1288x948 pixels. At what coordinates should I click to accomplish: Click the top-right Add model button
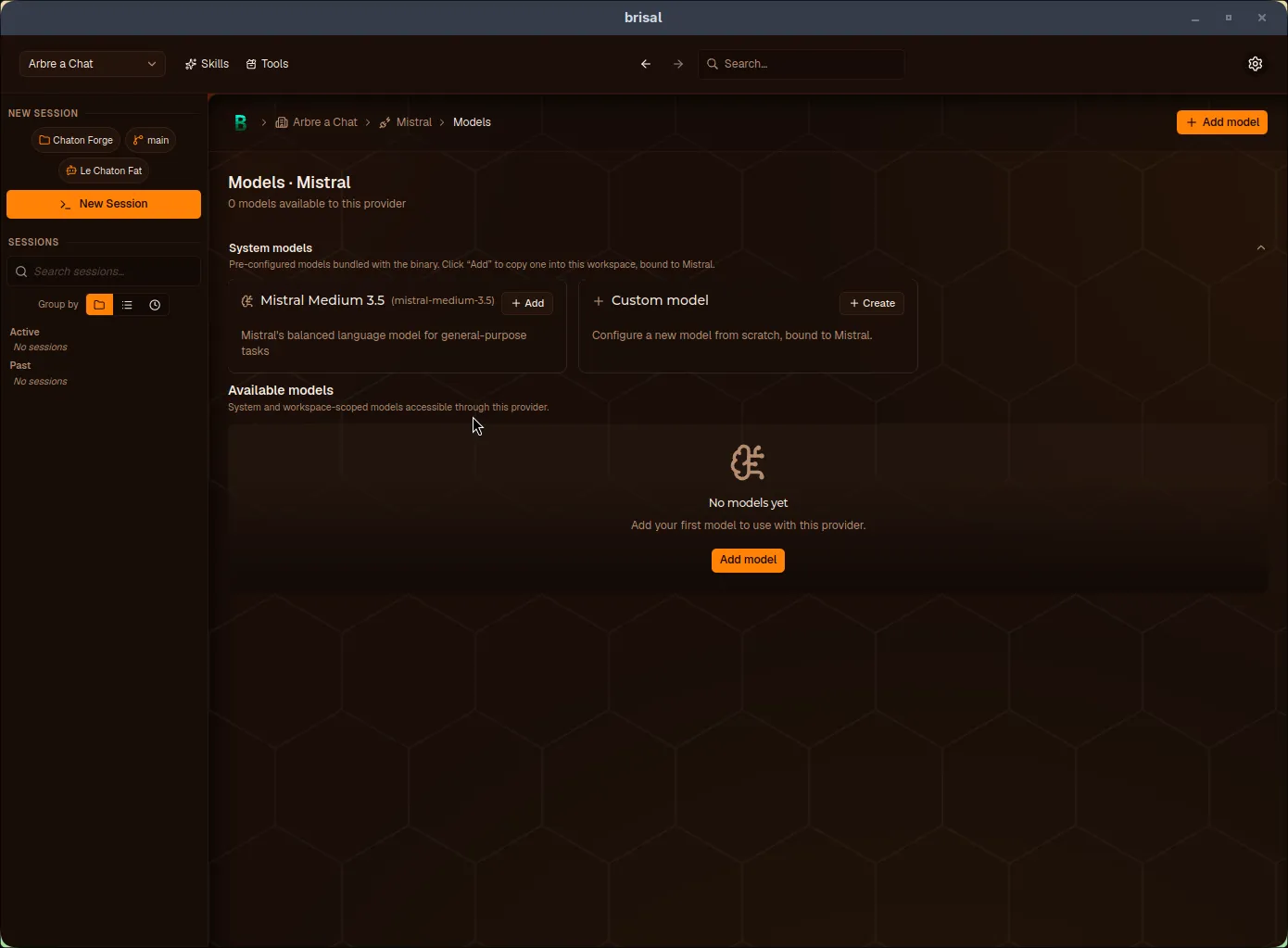tap(1222, 122)
